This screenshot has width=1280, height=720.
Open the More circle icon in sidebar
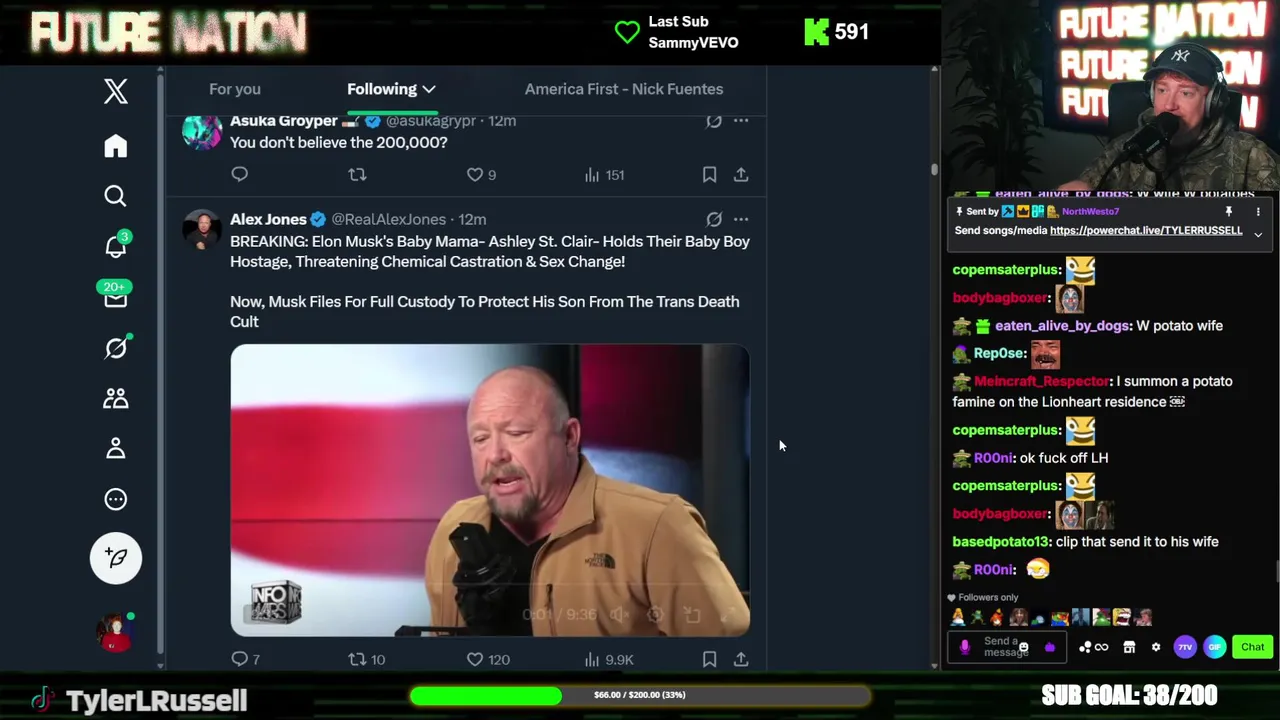click(x=116, y=499)
